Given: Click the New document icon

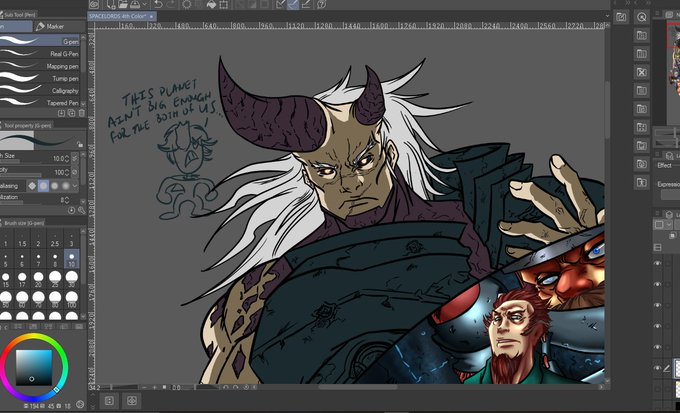Looking at the screenshot, I should tap(111, 4).
